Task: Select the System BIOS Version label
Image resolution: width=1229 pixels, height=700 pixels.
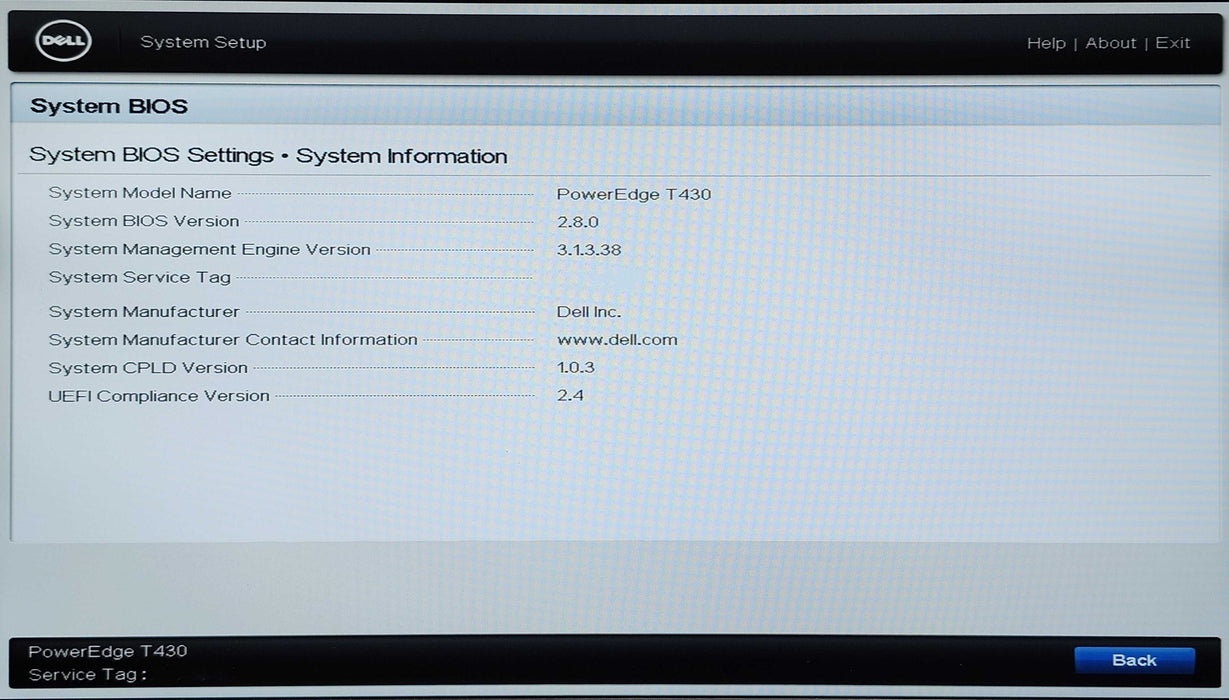Action: 144,221
